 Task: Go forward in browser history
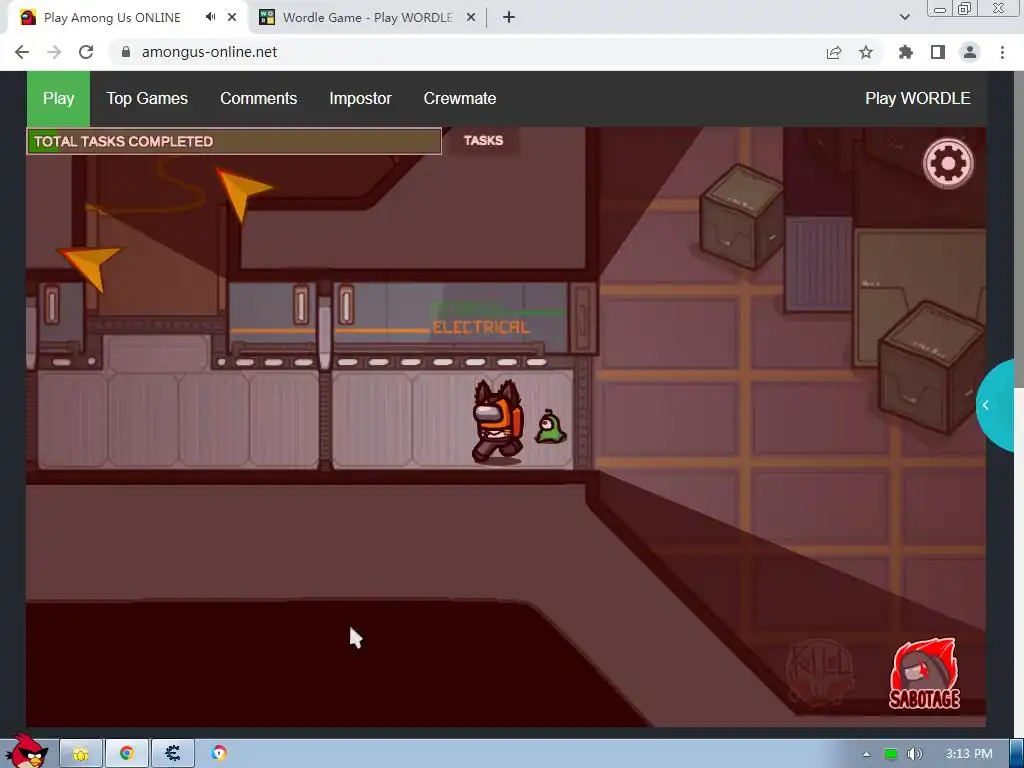(x=54, y=52)
